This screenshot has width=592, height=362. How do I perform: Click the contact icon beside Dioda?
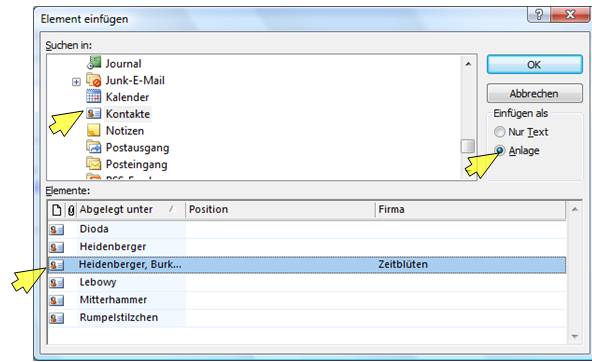(57, 229)
